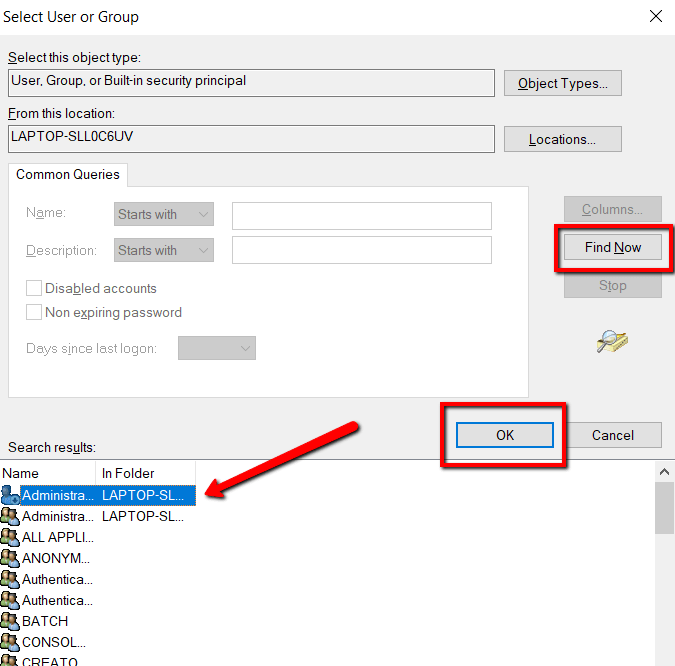This screenshot has height=666, width=675.
Task: Click the search magnifier folder icon
Action: [612, 342]
